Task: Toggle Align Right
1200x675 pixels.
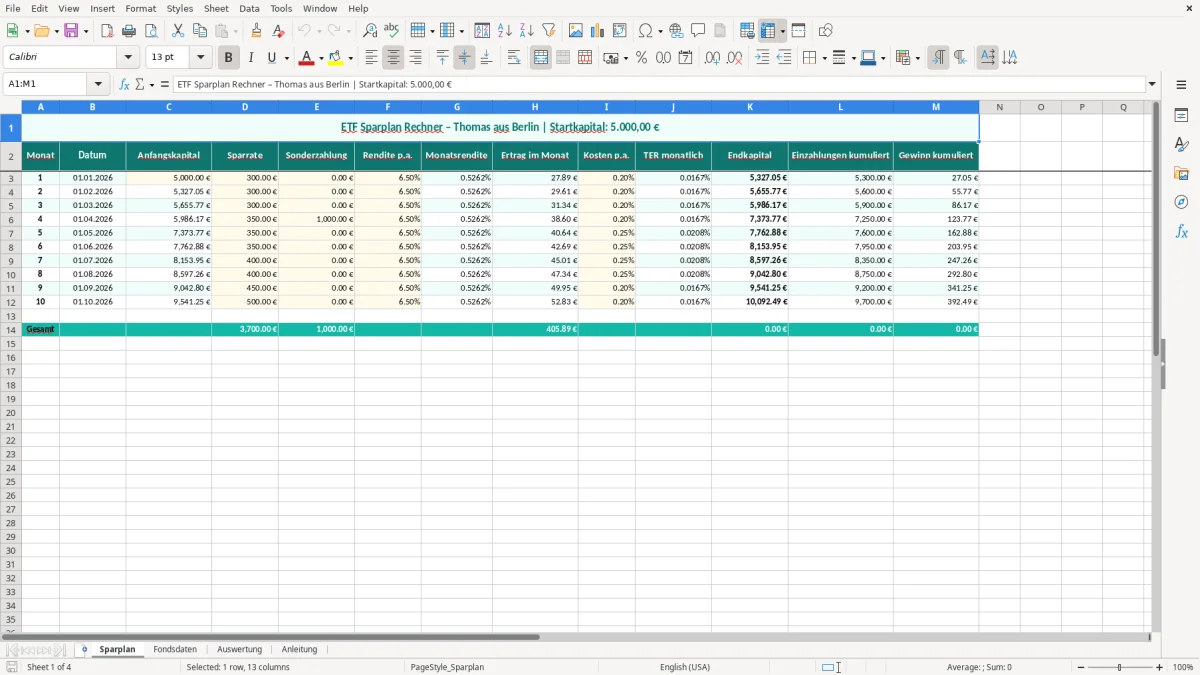Action: (x=416, y=58)
